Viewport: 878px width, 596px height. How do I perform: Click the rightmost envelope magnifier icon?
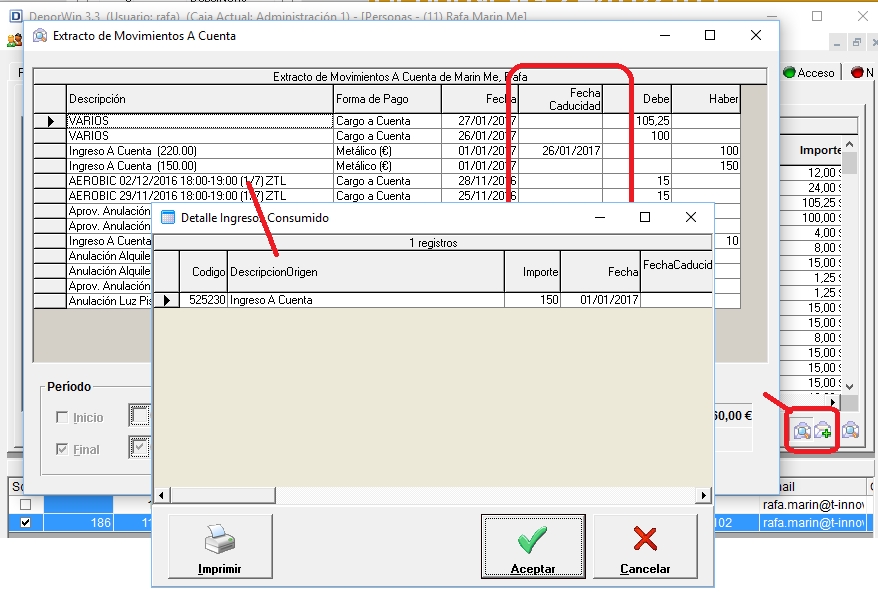click(851, 430)
